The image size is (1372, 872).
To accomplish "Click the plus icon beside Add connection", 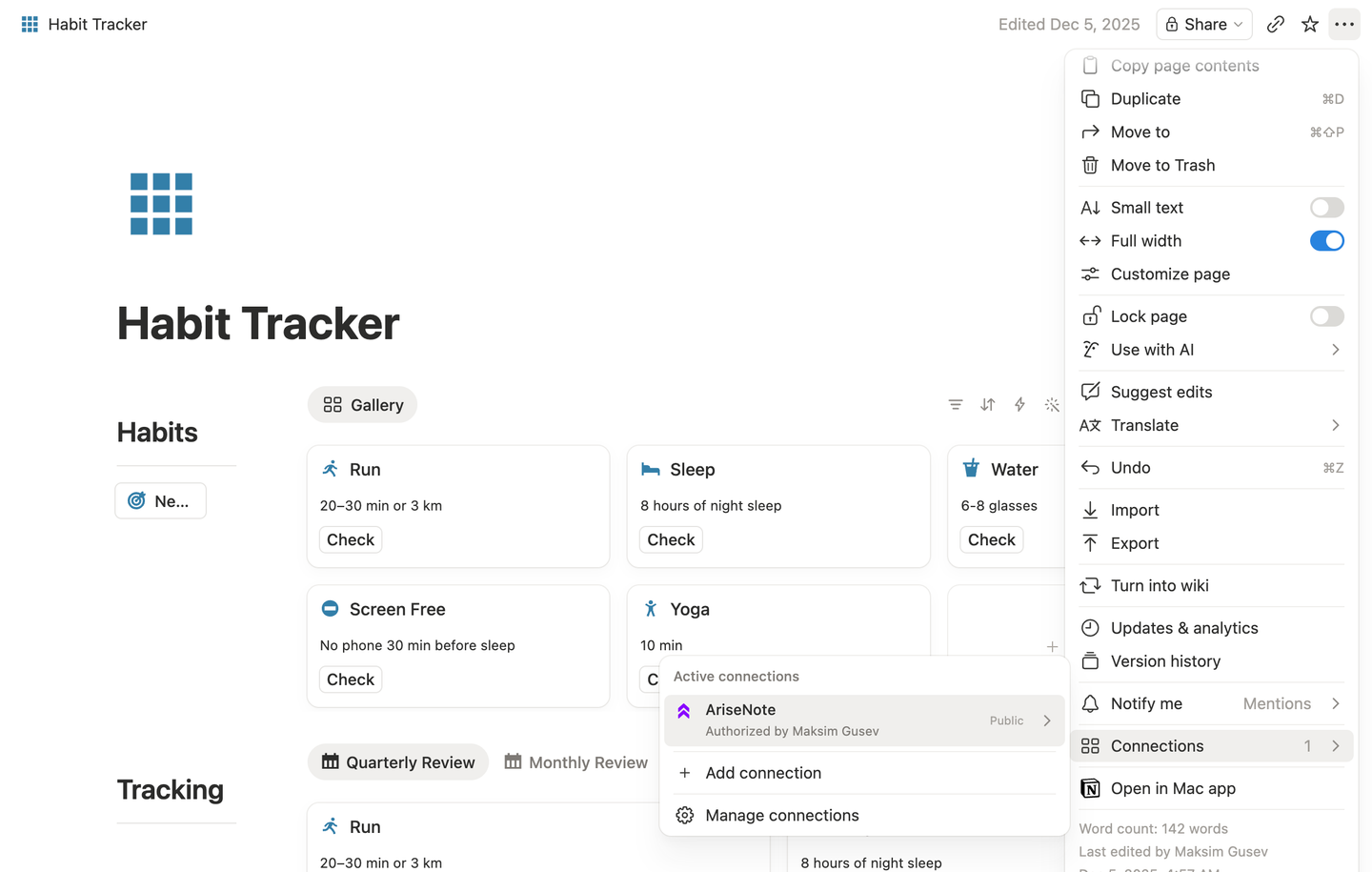I will tap(685, 773).
